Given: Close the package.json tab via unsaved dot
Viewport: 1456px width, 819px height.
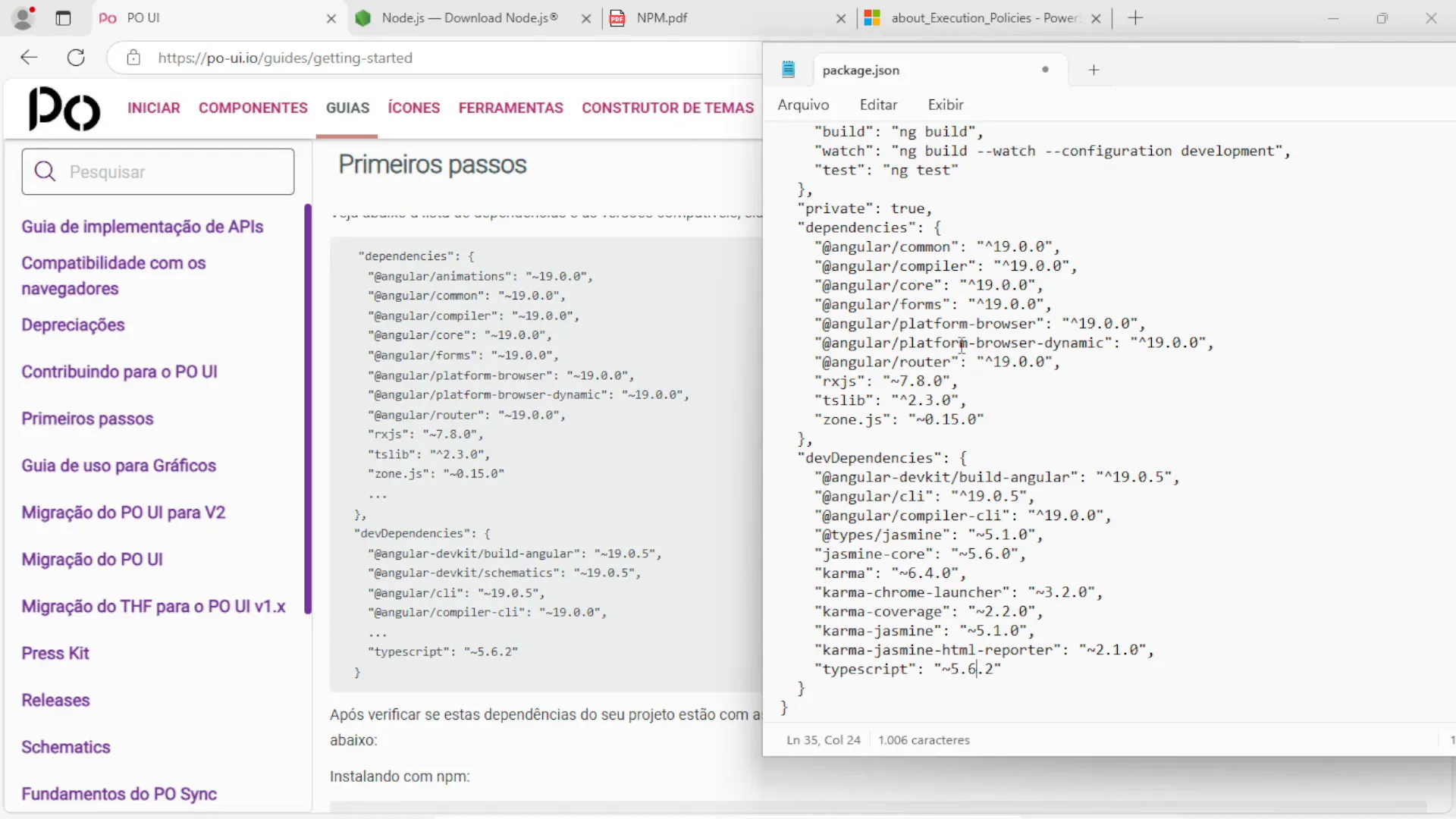Looking at the screenshot, I should click(1045, 70).
